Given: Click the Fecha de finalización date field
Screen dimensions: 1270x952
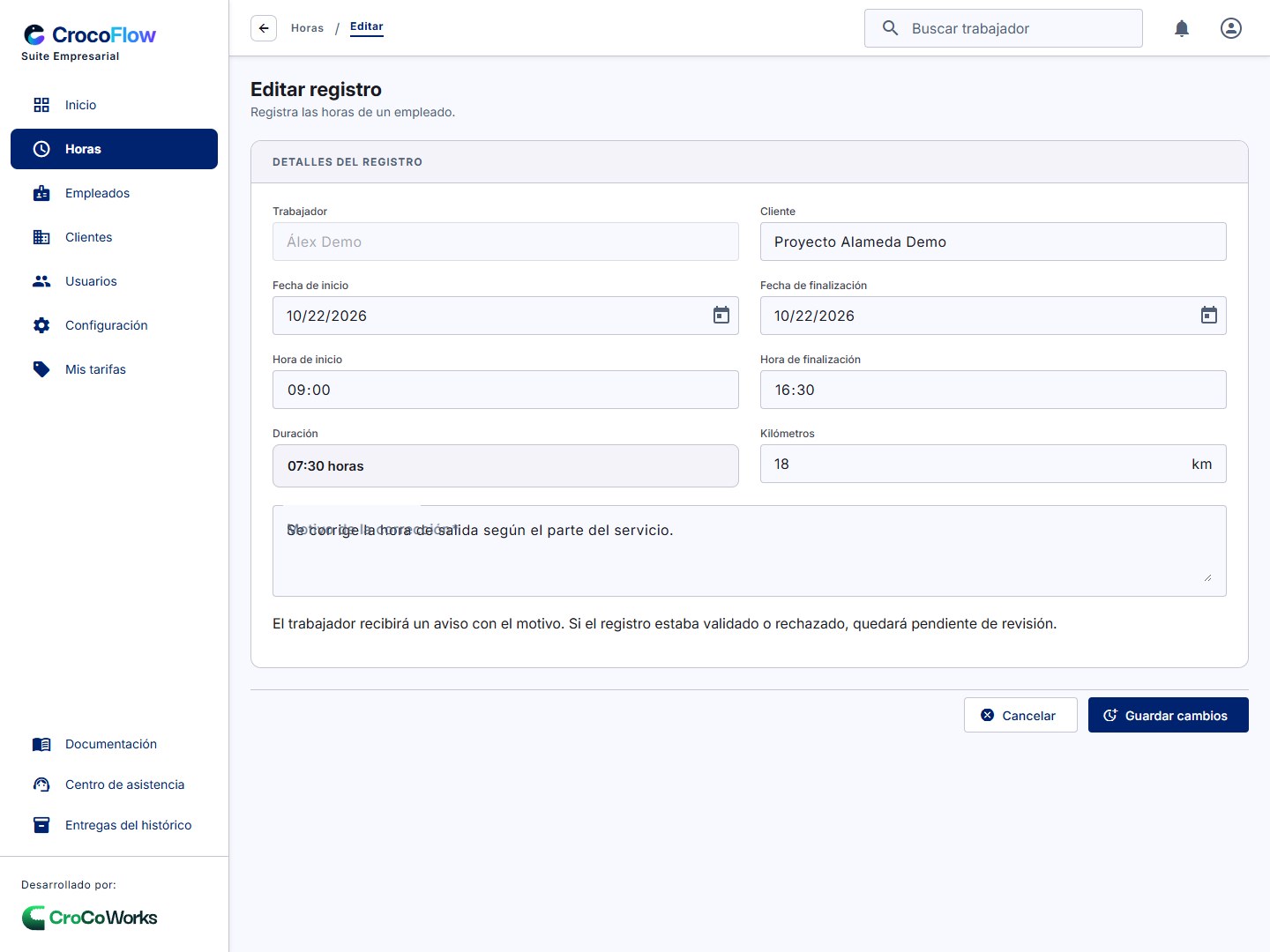Looking at the screenshot, I should (x=993, y=316).
